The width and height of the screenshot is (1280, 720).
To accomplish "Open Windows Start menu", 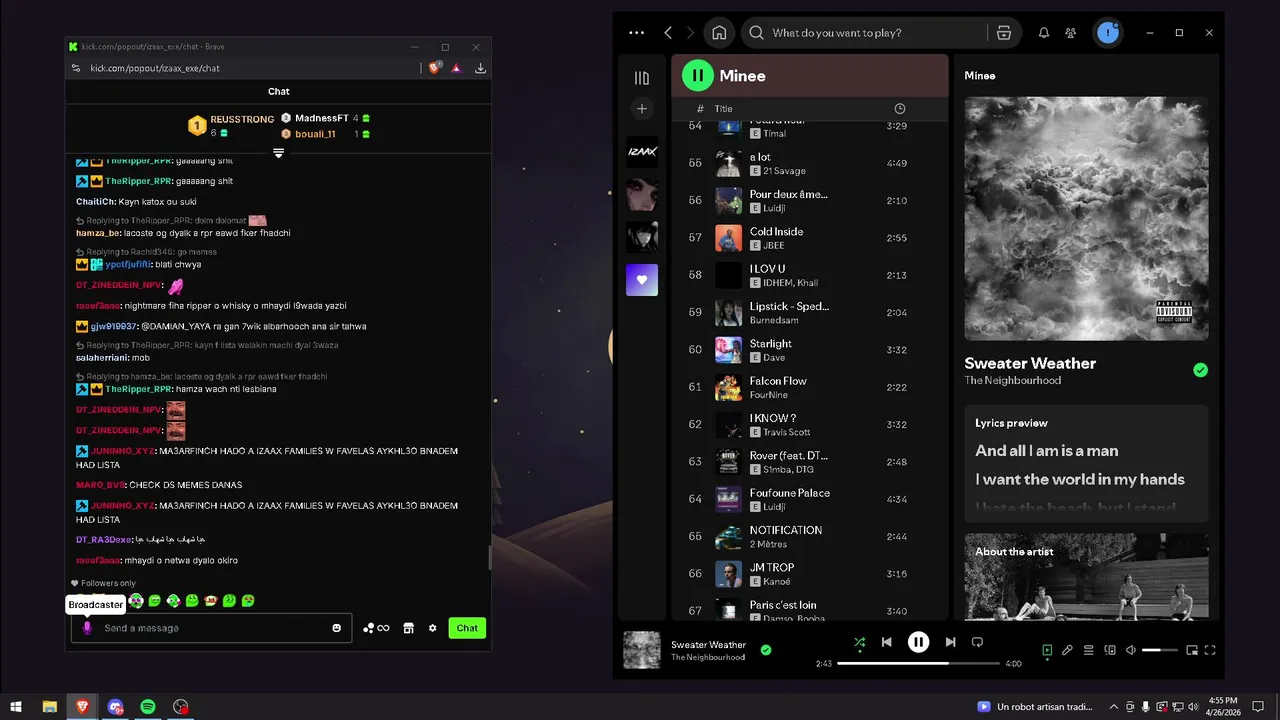I will coord(16,707).
